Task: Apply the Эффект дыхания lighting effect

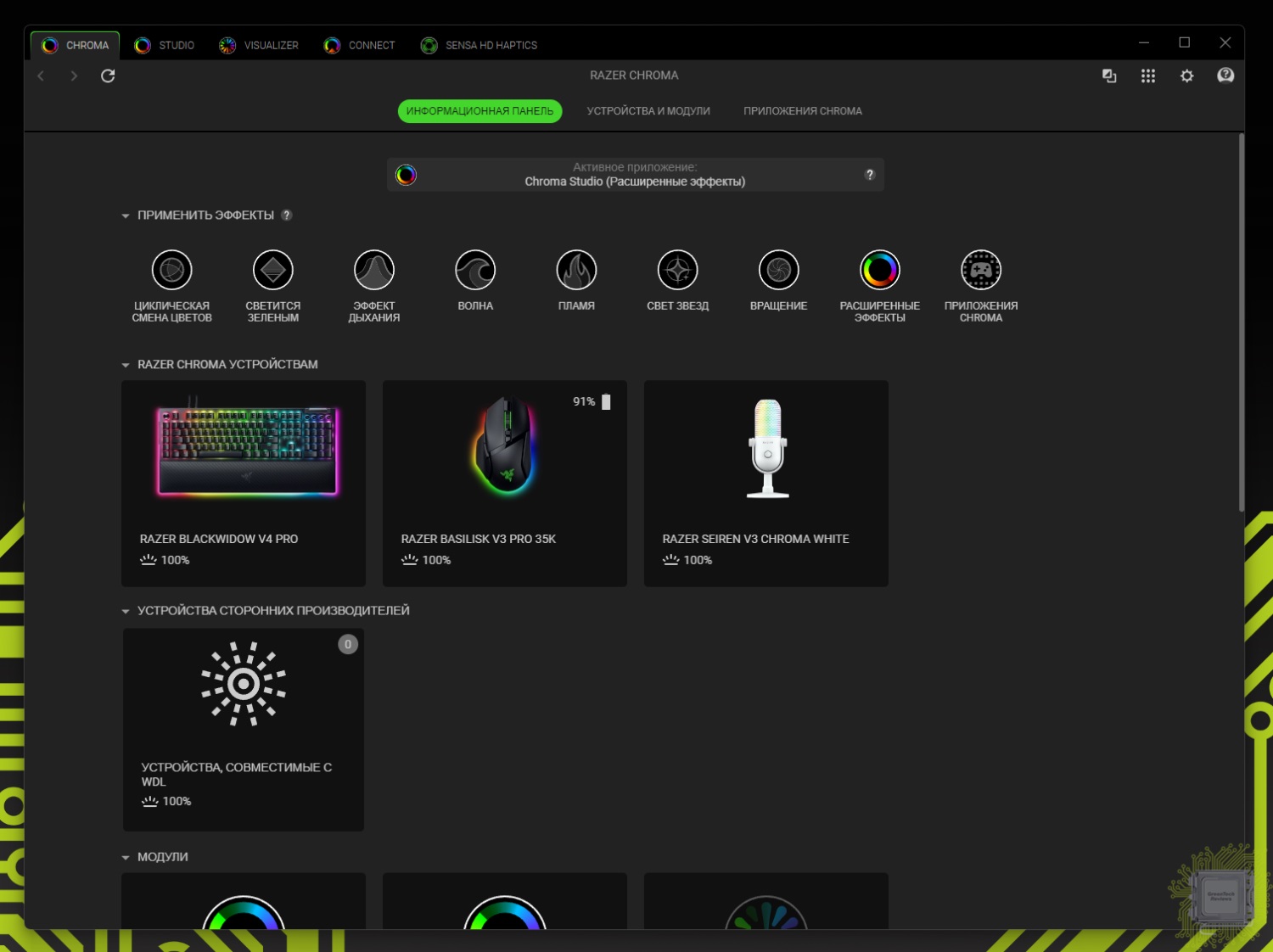Action: coord(374,271)
